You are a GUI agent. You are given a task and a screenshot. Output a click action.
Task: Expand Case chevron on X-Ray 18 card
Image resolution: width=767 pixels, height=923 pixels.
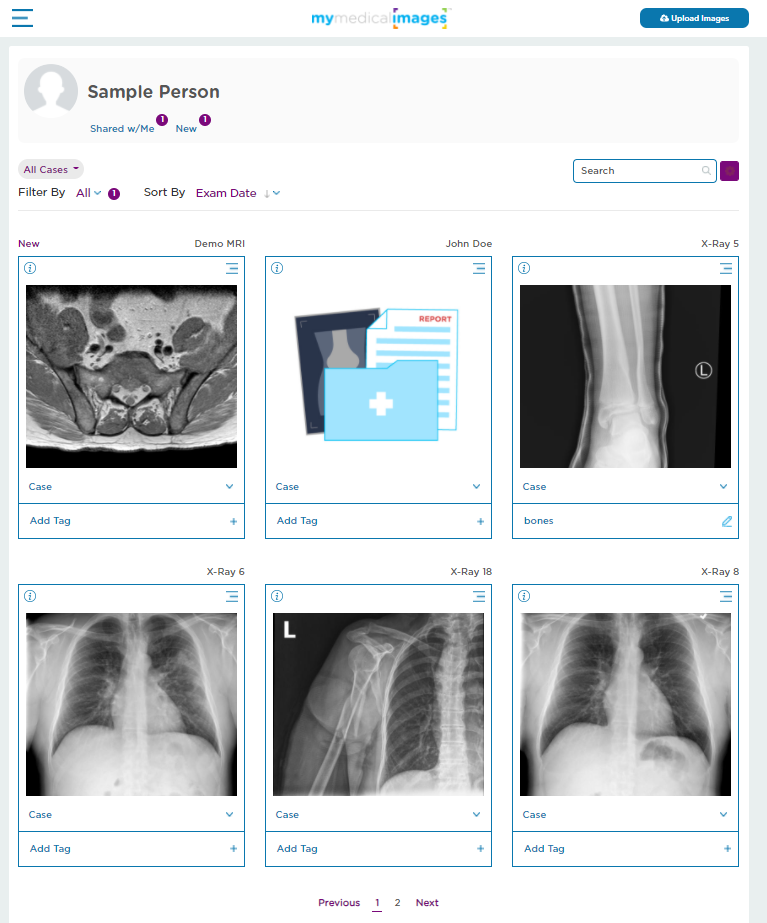pos(476,815)
